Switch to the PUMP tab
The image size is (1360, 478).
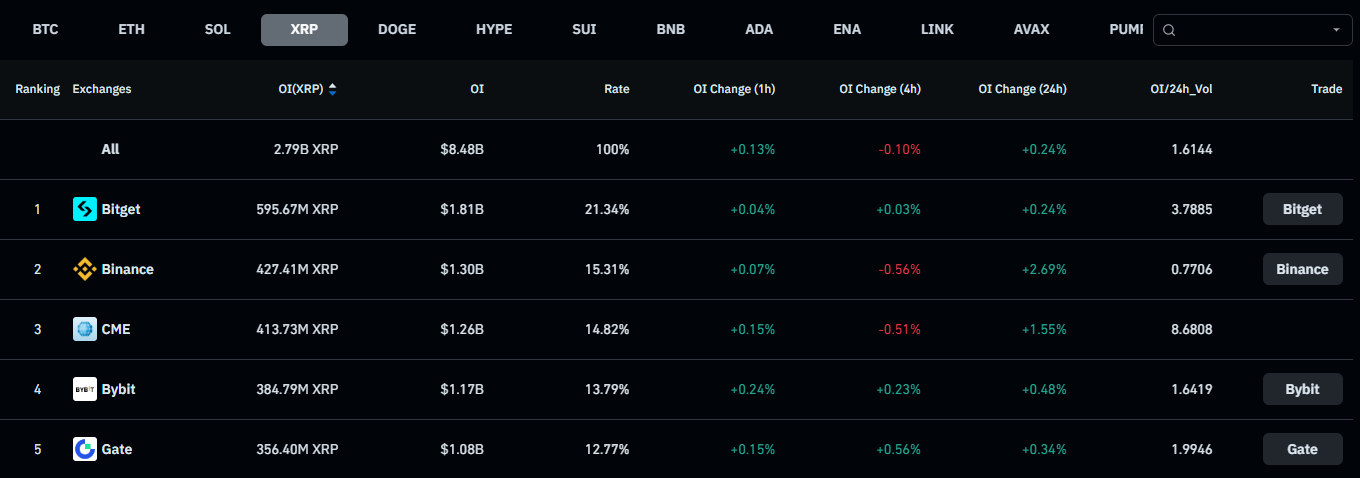[1125, 30]
